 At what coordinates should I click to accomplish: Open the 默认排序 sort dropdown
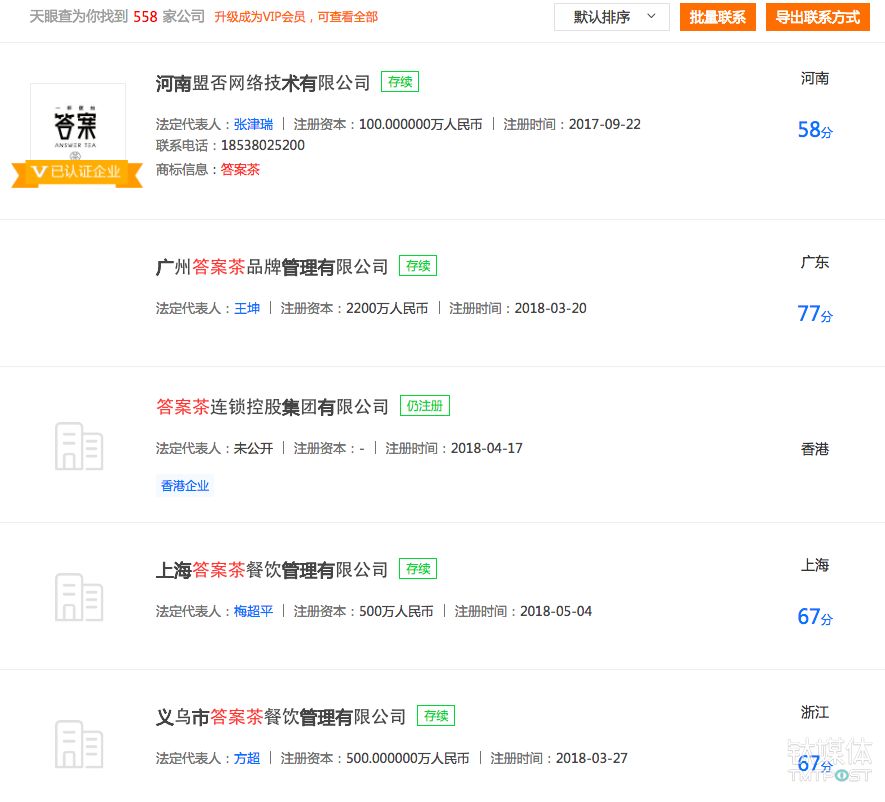[x=611, y=17]
